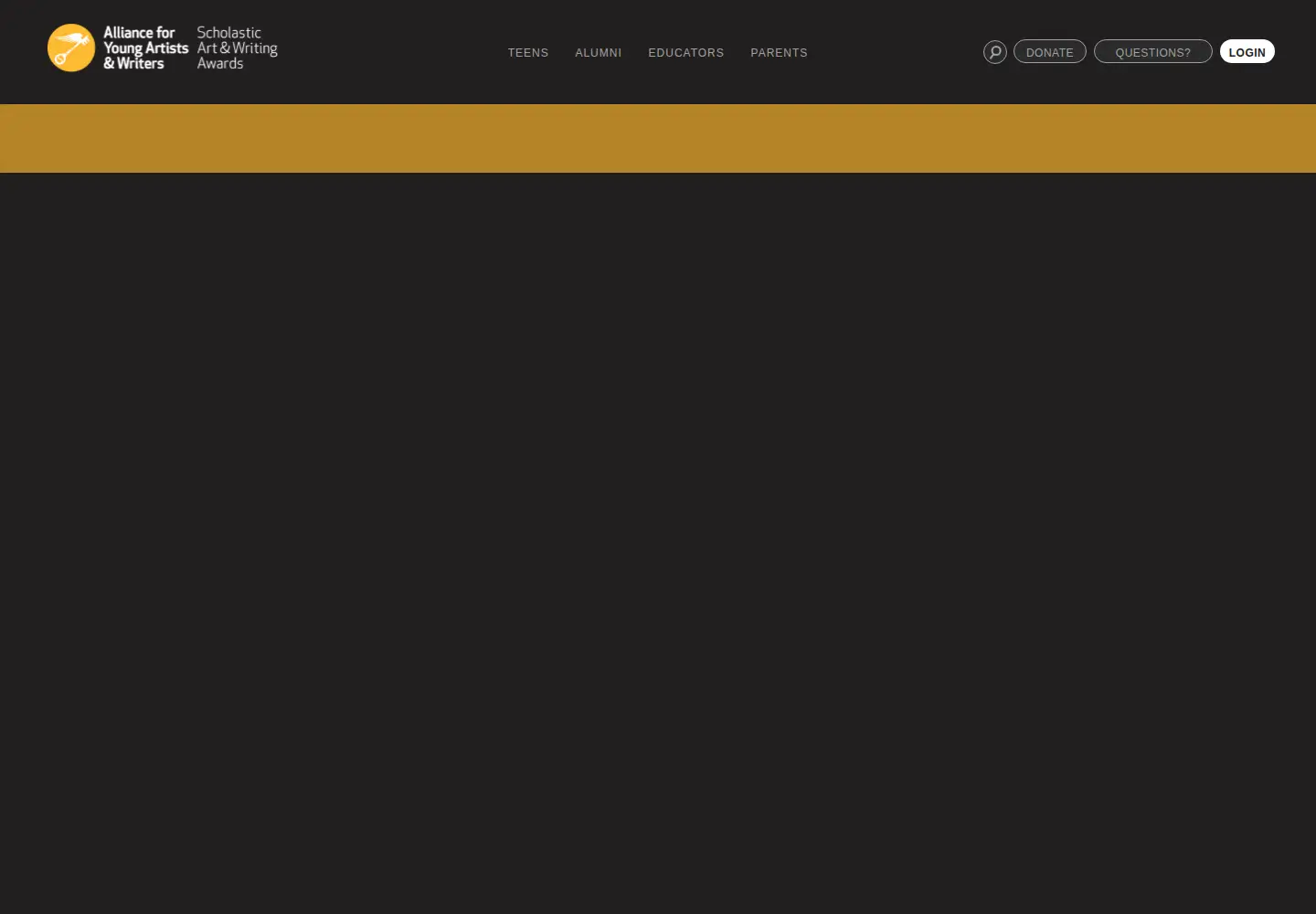
Task: Click the Alliance for Young Artists & Writers logo
Action: pos(118,48)
